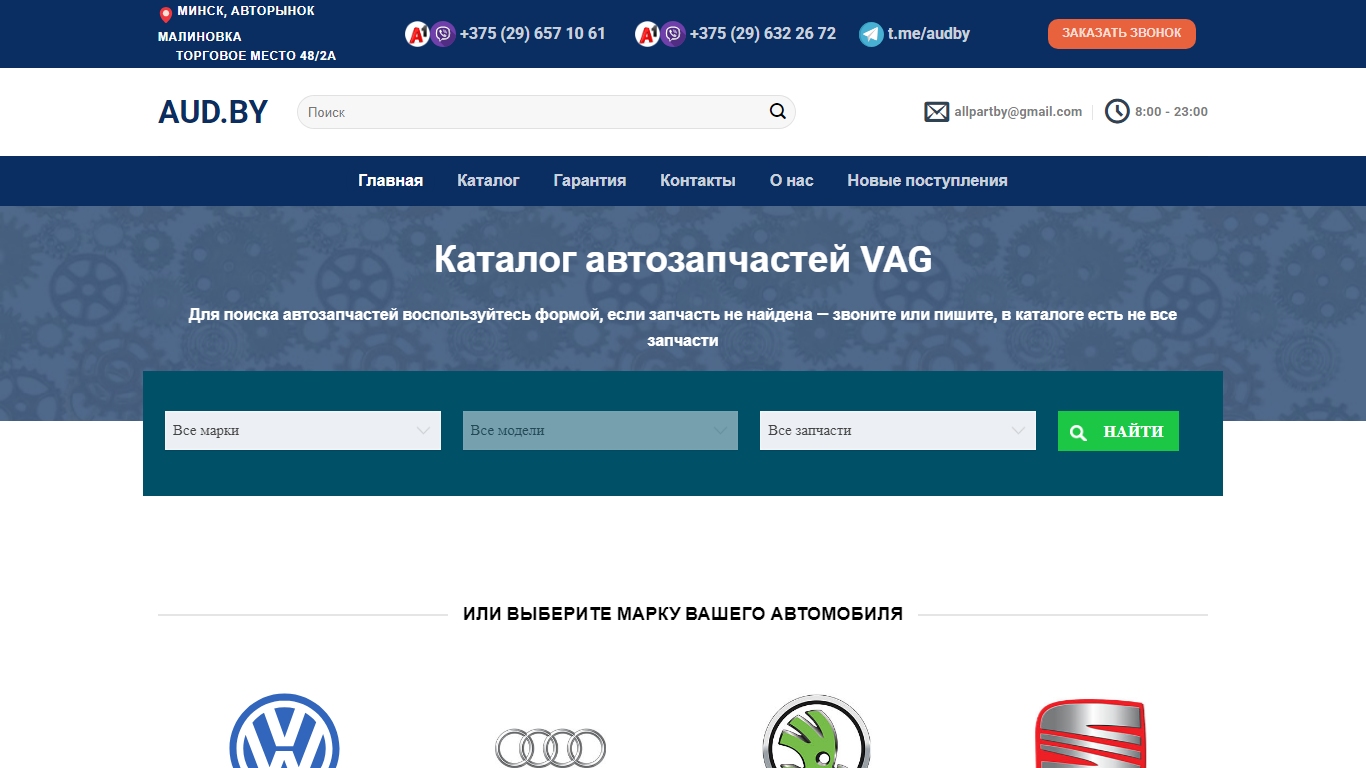This screenshot has width=1366, height=768.
Task: Click Viber icon beside 632 26 72 number
Action: pyautogui.click(x=673, y=34)
